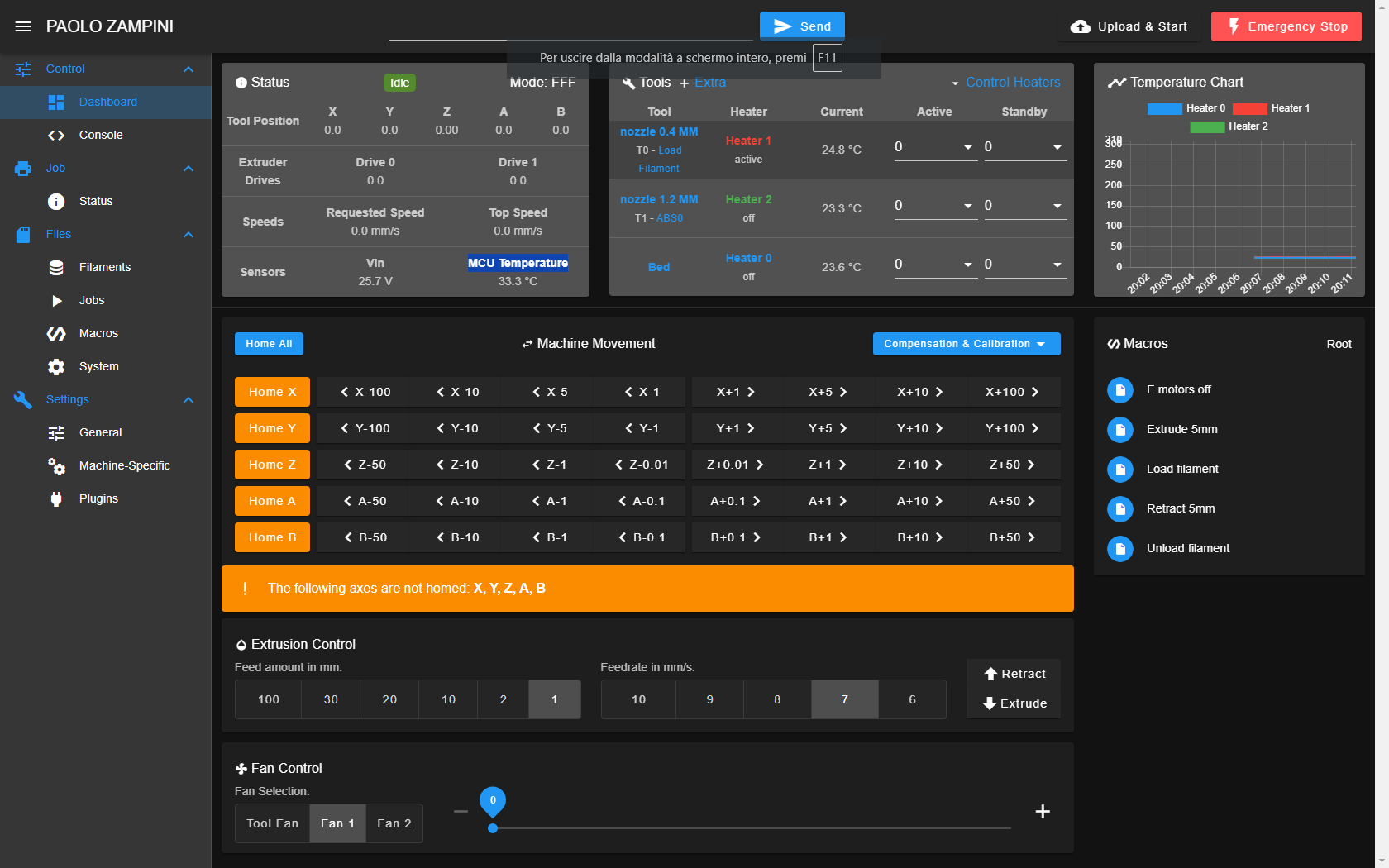
Task: Click the job Status info icon
Action: 56,202
